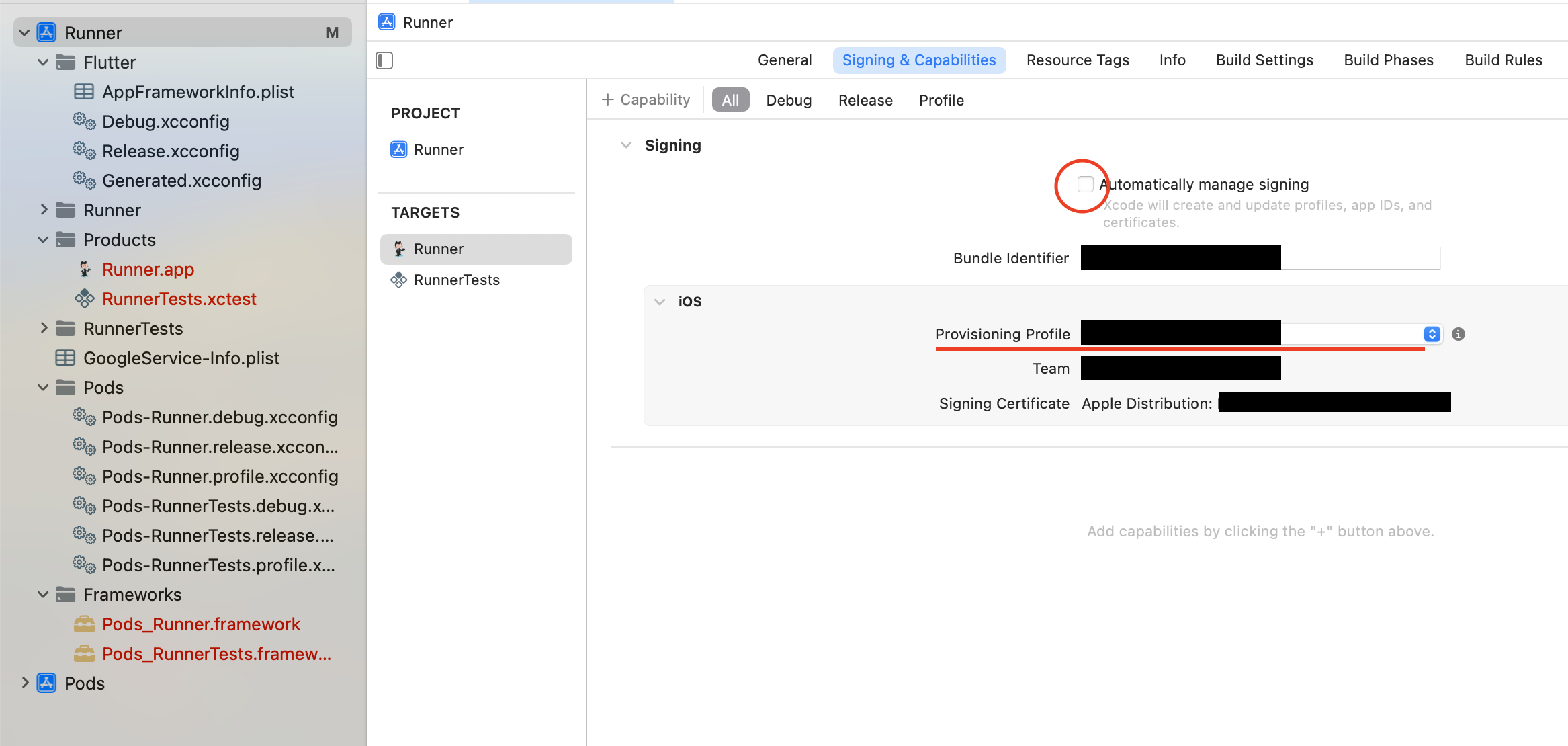The width and height of the screenshot is (1568, 746).
Task: Click the GoogleService-Info.plist file icon
Action: (x=65, y=358)
